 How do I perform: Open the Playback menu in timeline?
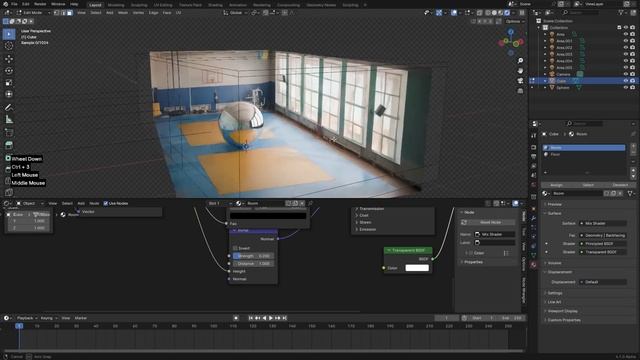pyautogui.click(x=27, y=318)
